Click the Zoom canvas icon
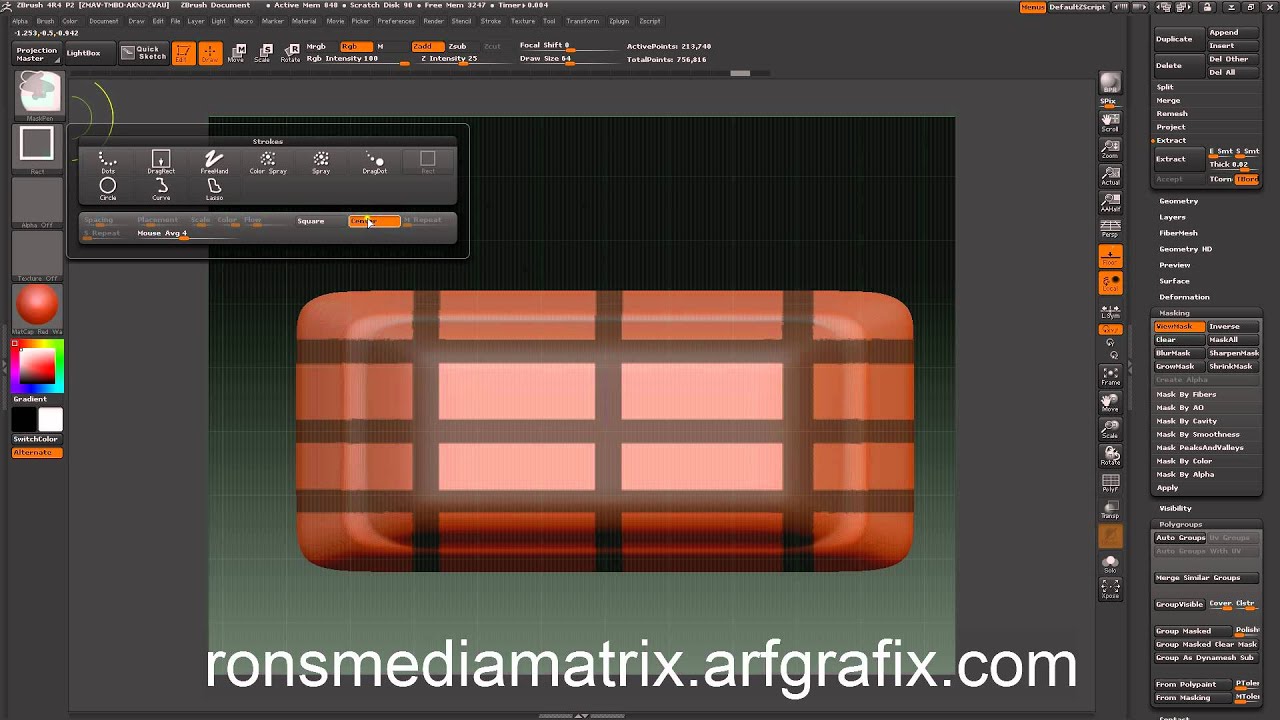1280x720 pixels. click(1110, 149)
